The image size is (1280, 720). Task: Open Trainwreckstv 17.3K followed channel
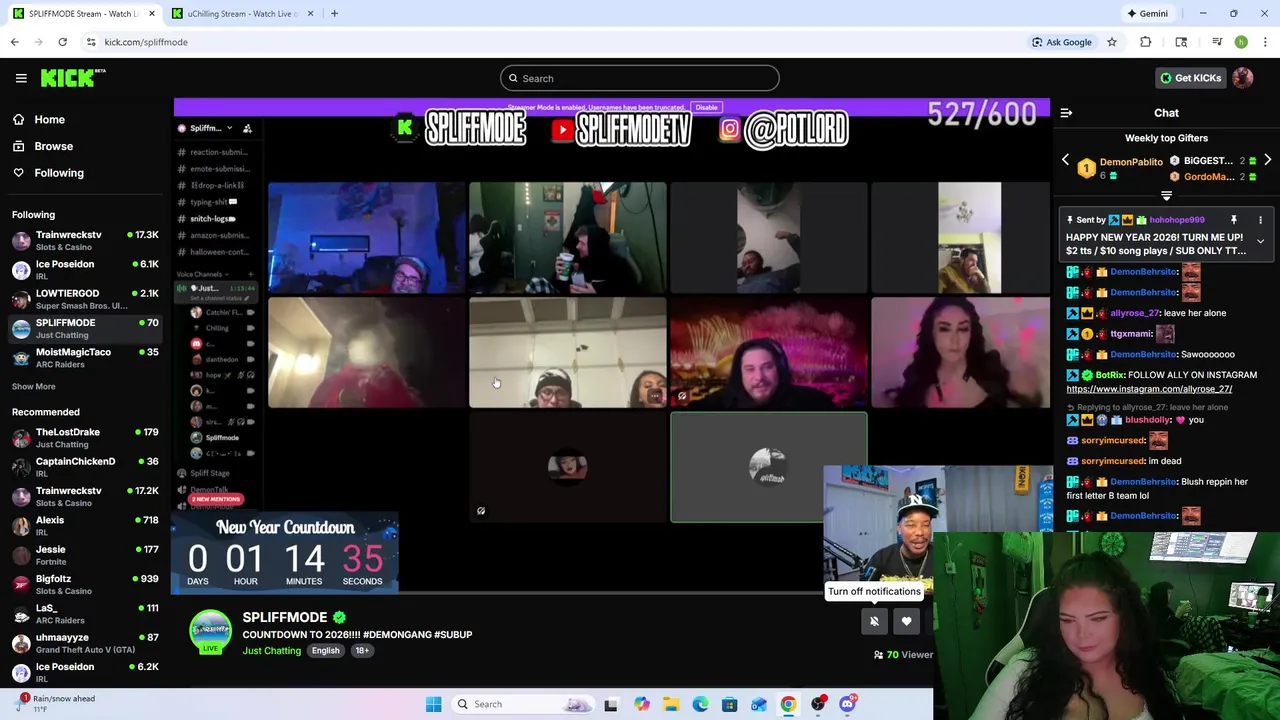pyautogui.click(x=85, y=240)
